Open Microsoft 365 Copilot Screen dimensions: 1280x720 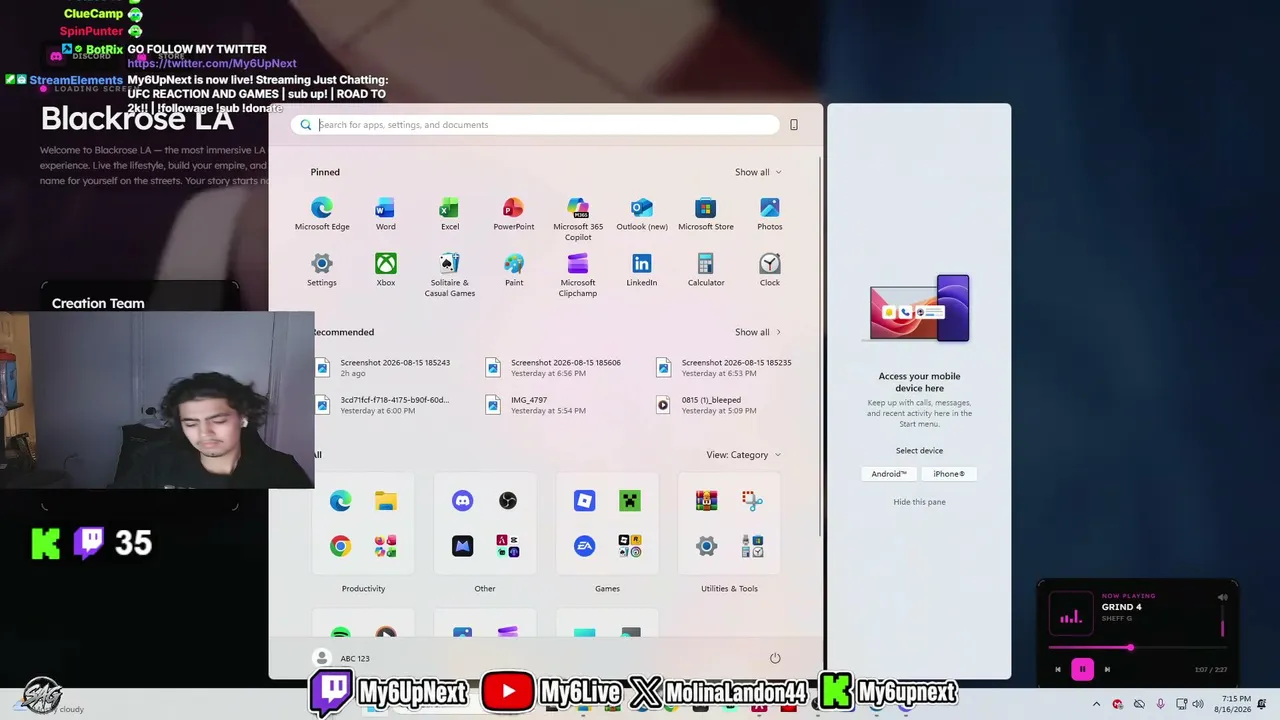coord(578,218)
